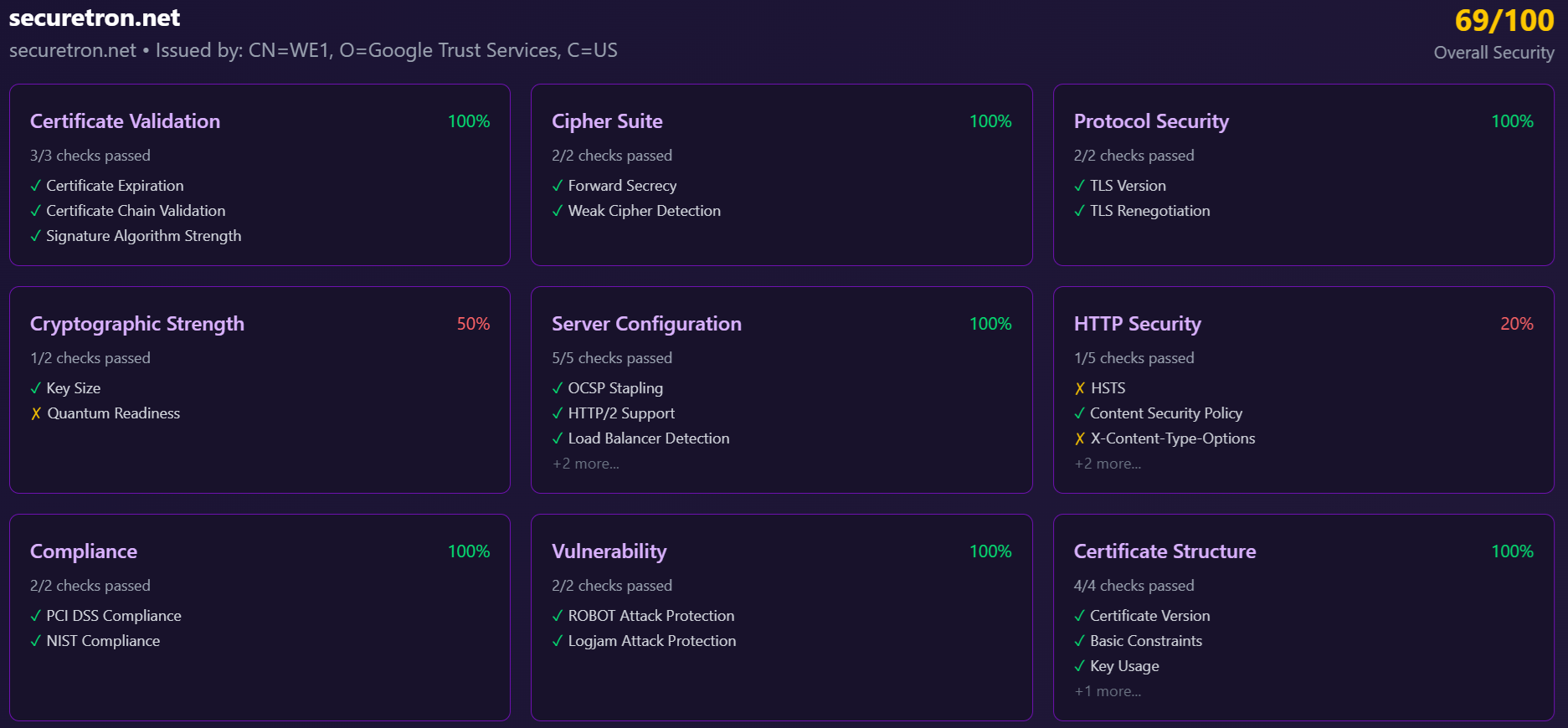1568x728 pixels.
Task: Click the checkmark next to Key Size
Action: 36,388
